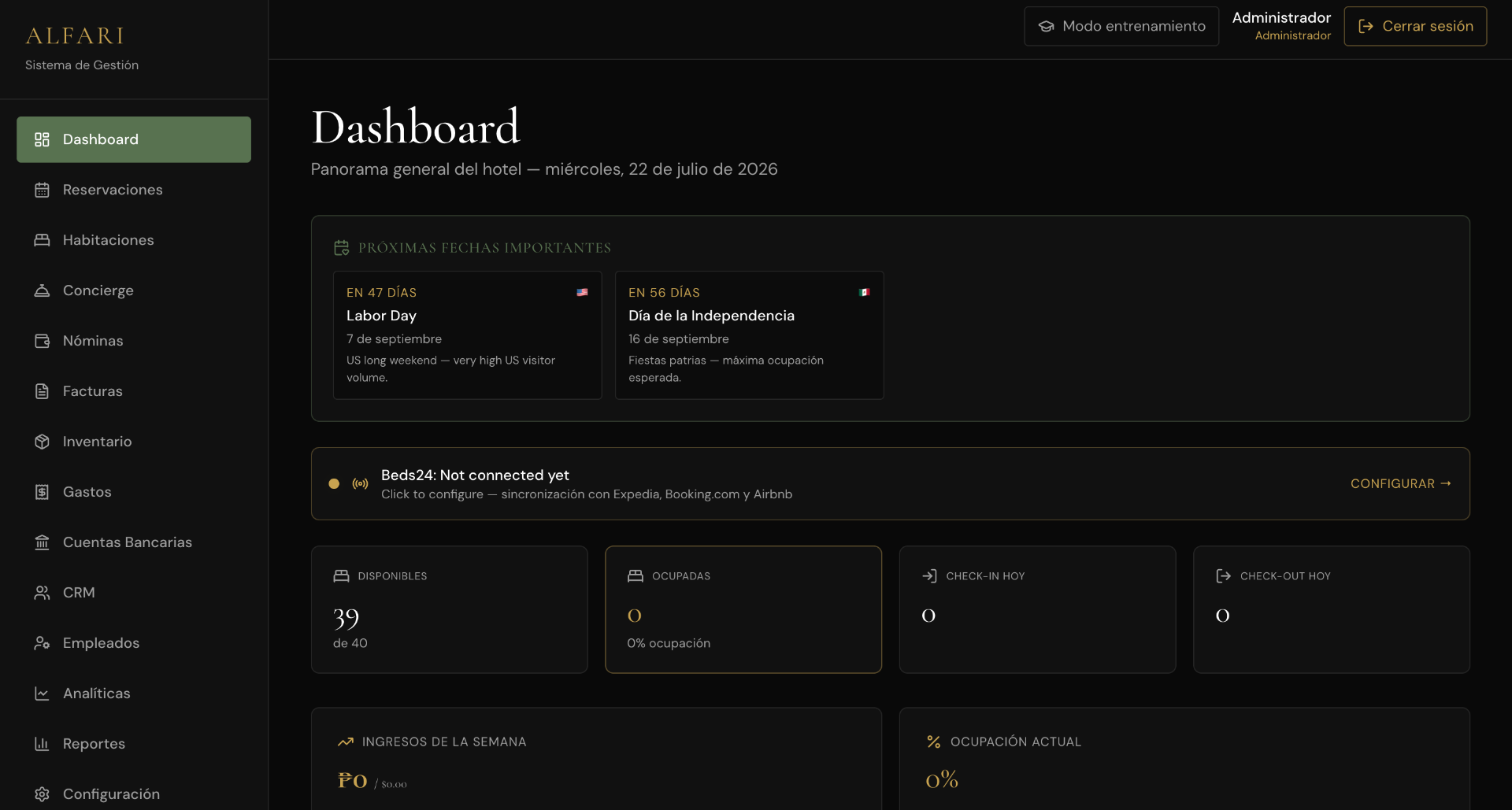
Task: Open Nóminas from the sidebar
Action: [x=134, y=341]
